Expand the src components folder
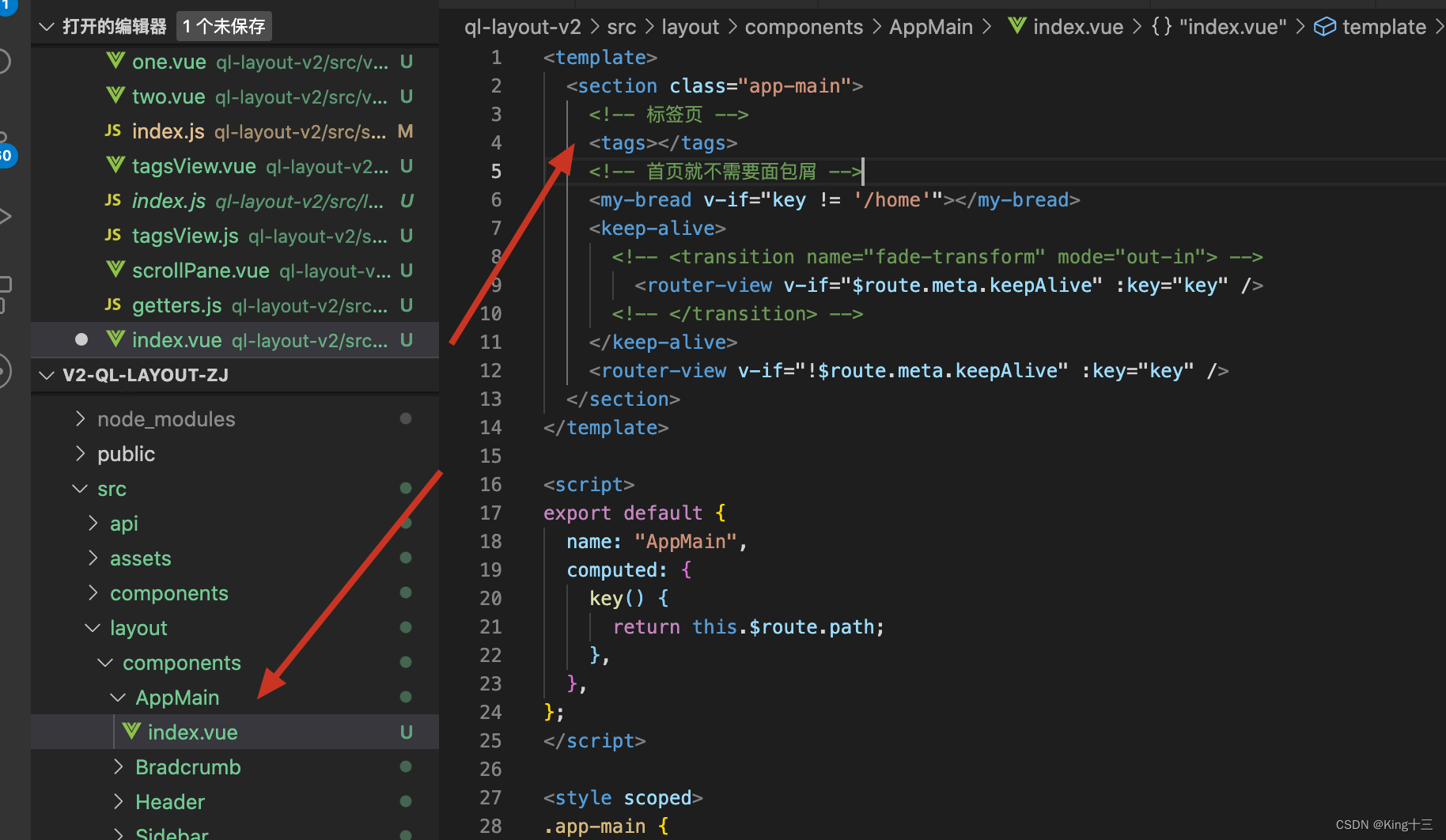Image resolution: width=1446 pixels, height=840 pixels. click(93, 592)
